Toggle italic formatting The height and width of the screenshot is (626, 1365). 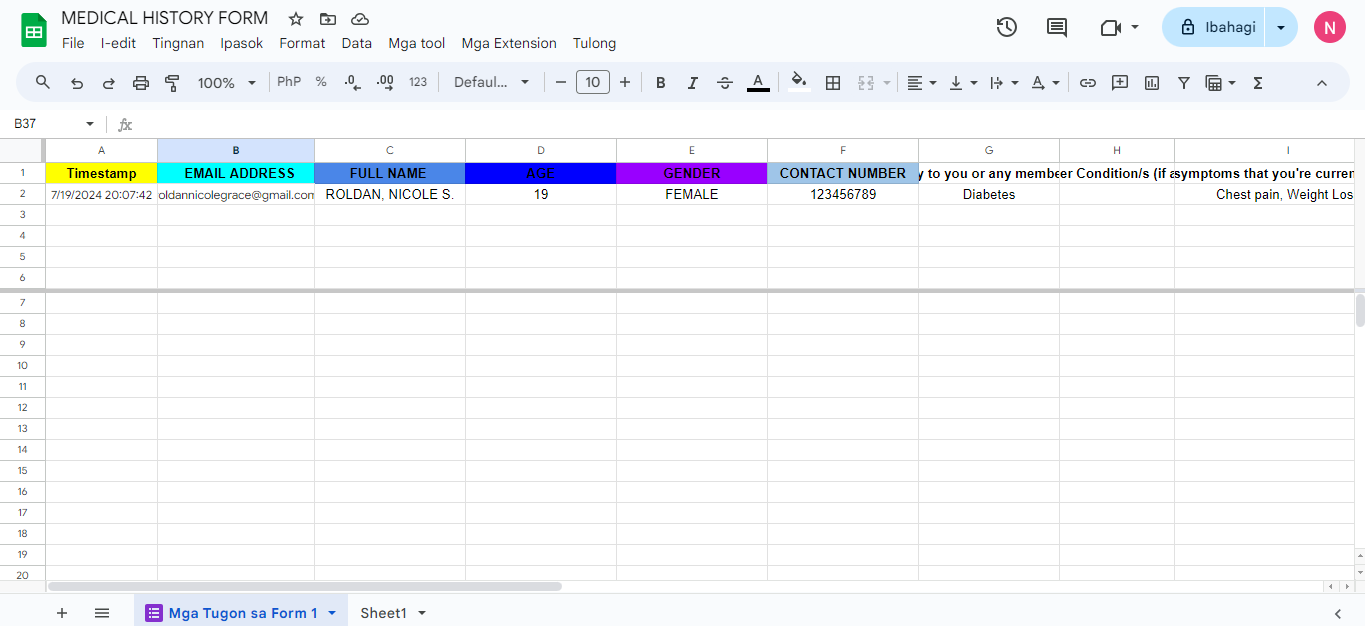693,83
